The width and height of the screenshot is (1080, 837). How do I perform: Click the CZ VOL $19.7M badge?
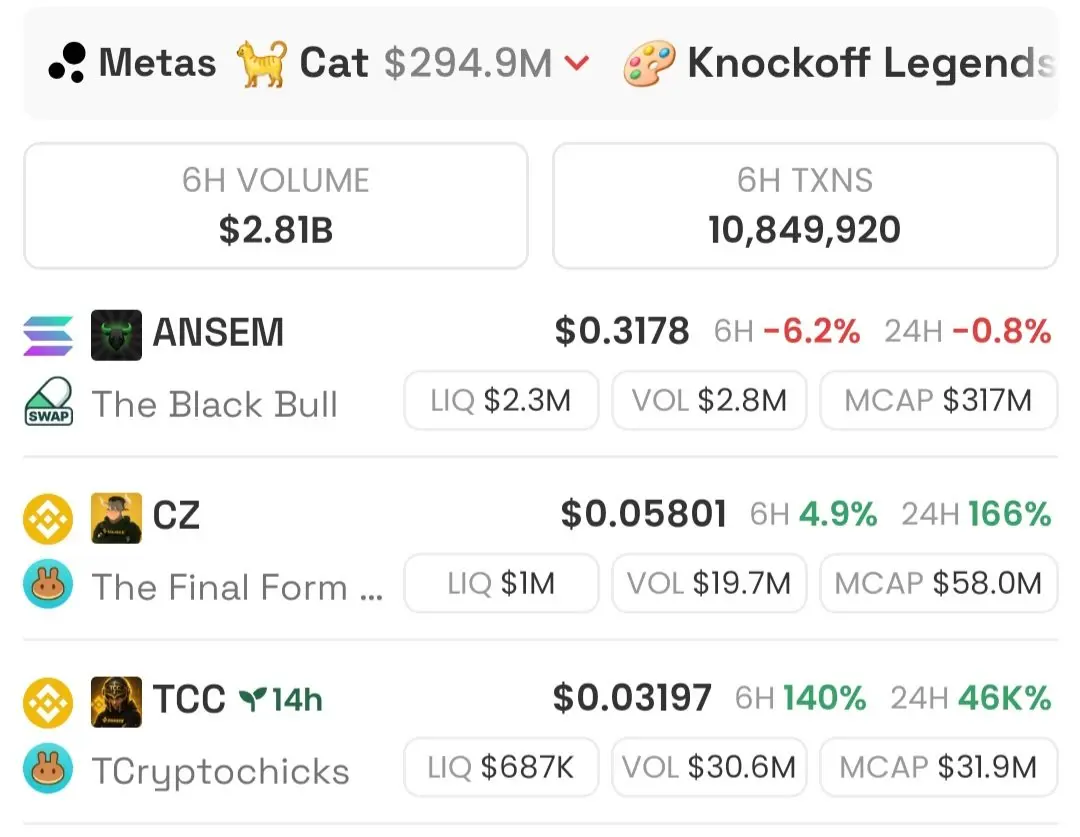pyautogui.click(x=709, y=583)
